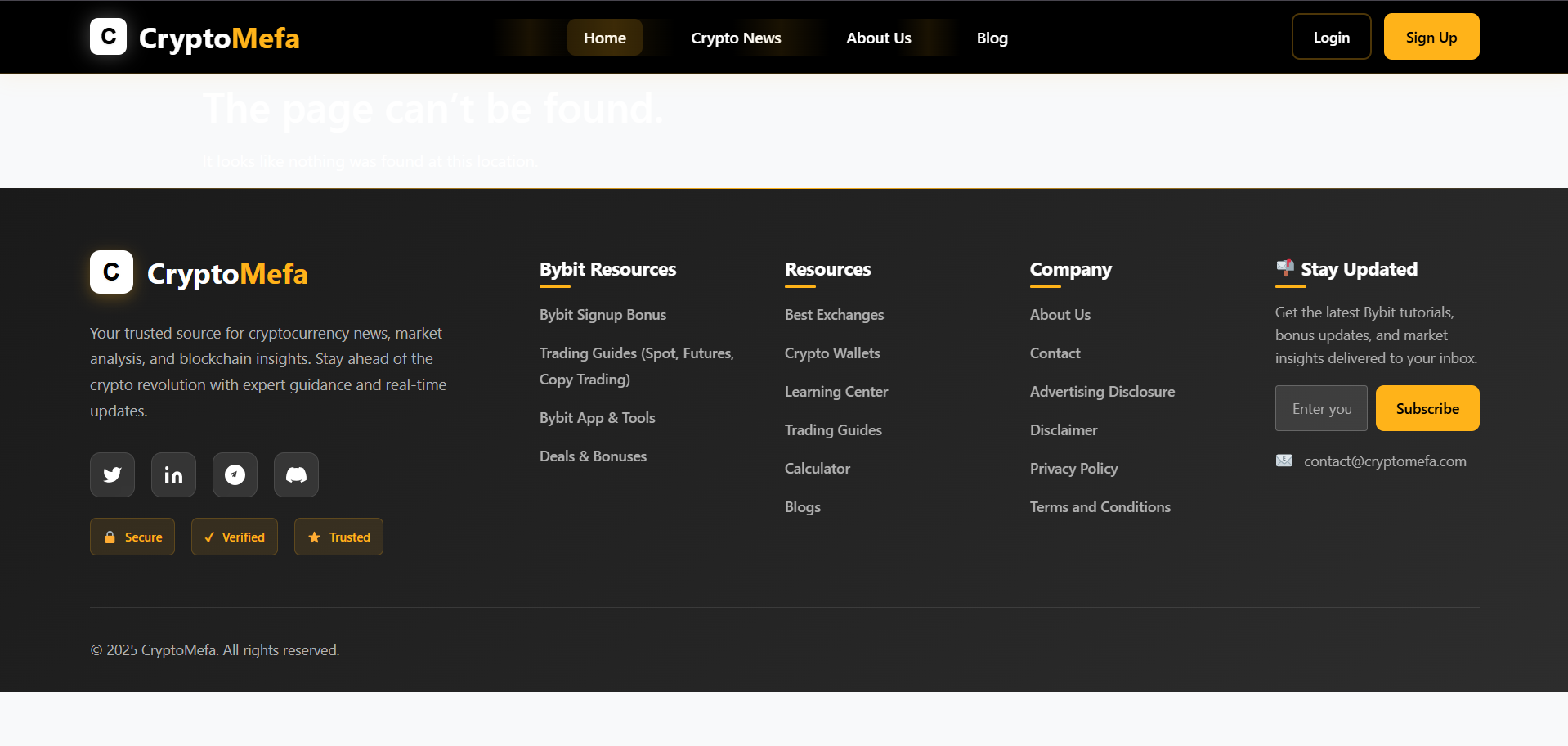1568x746 pixels.
Task: Open Bybit Signup Bonus link
Action: pyautogui.click(x=603, y=315)
